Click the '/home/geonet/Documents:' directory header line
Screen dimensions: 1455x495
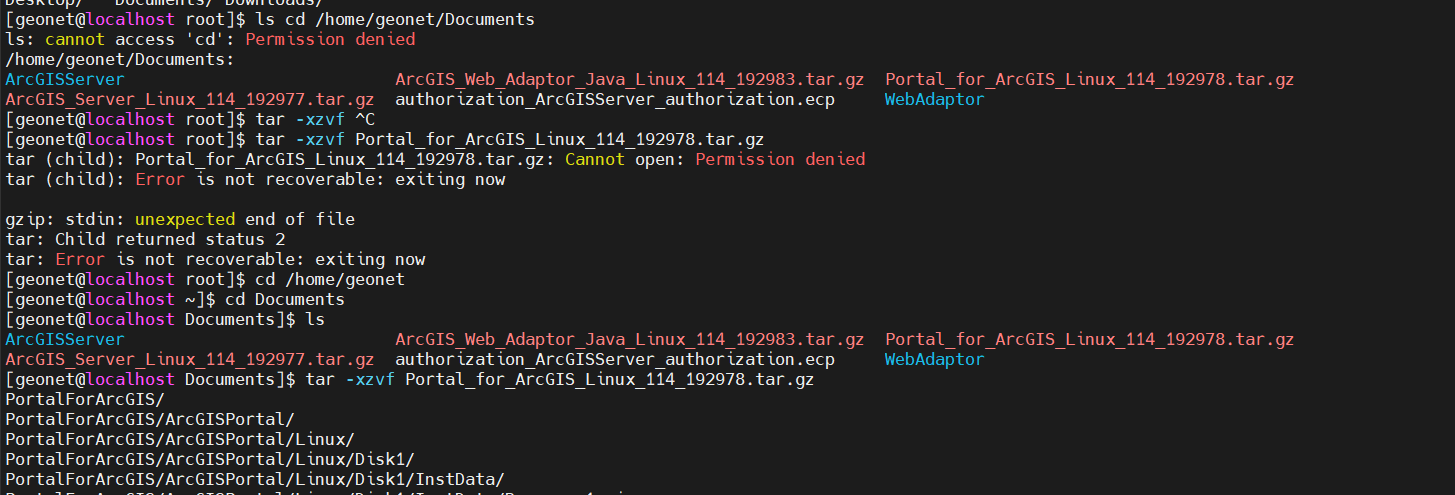pyautogui.click(x=120, y=59)
